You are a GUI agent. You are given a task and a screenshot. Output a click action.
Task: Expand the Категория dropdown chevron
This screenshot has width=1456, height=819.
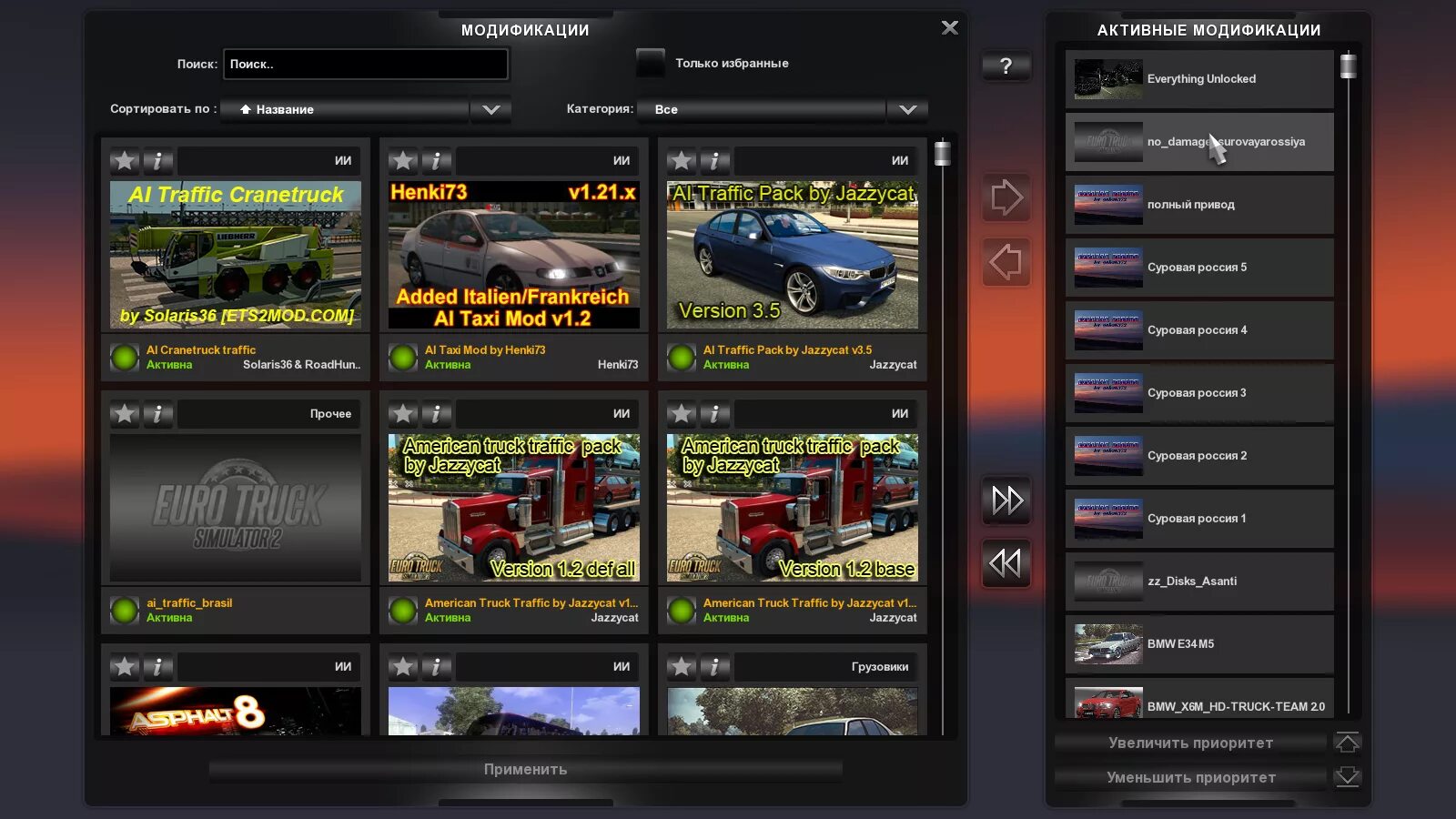[907, 109]
